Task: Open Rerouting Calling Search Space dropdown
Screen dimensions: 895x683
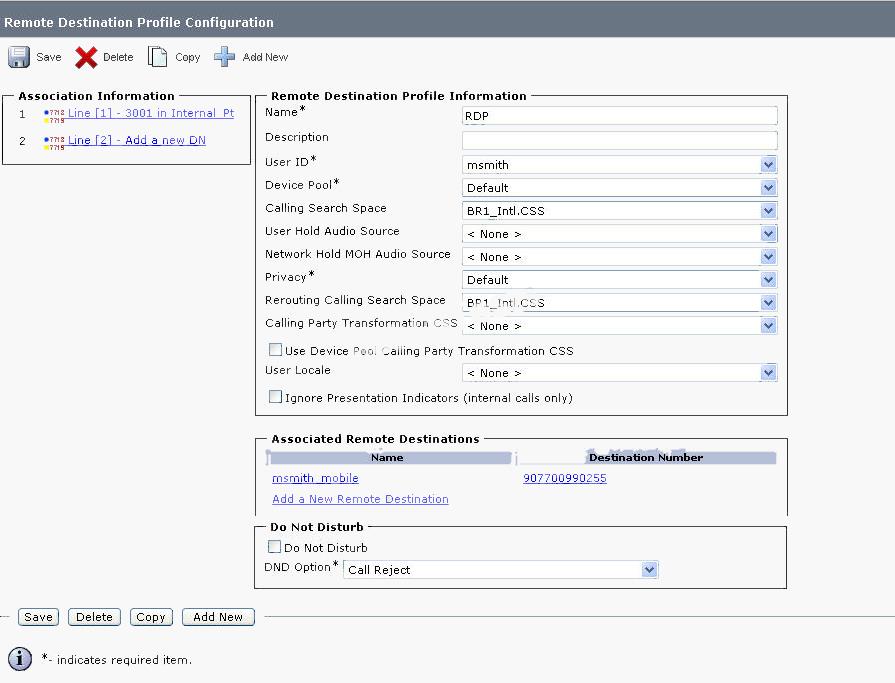Action: [x=619, y=302]
